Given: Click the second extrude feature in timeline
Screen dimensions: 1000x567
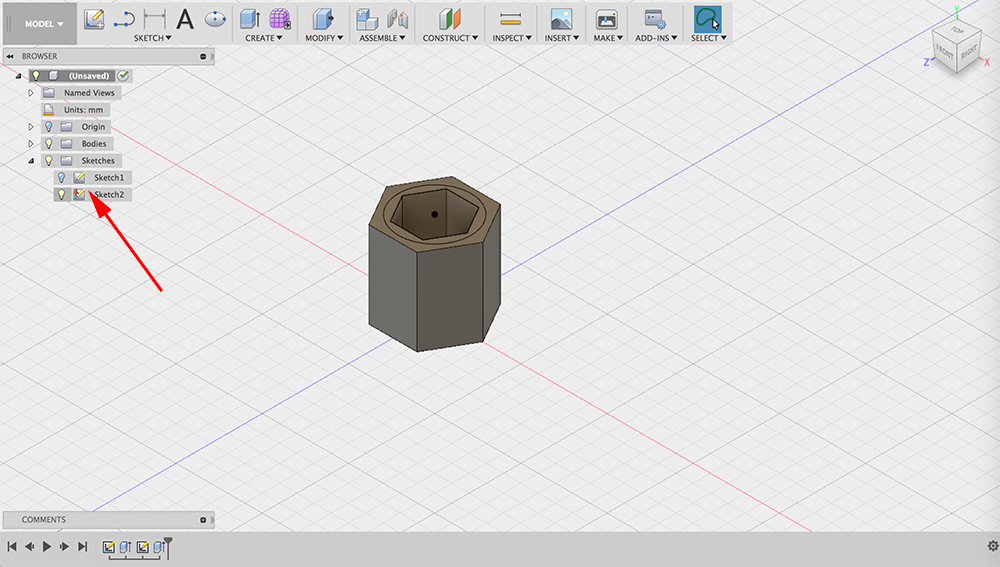Looking at the screenshot, I should pos(159,547).
